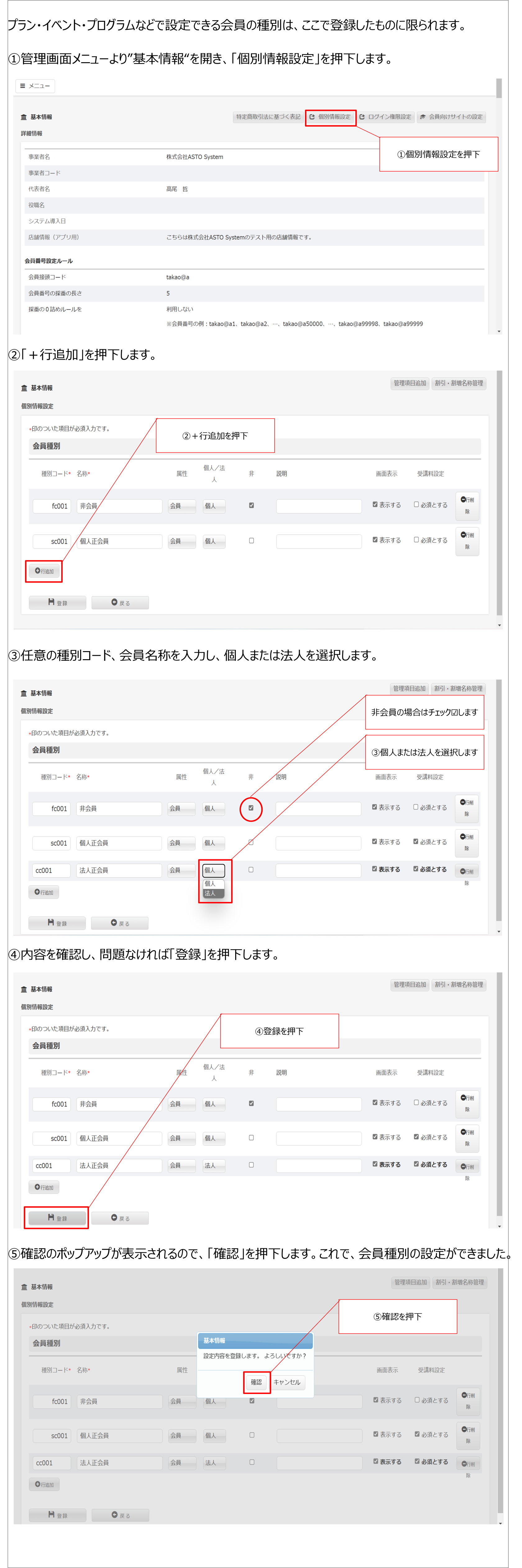The width and height of the screenshot is (522, 1568).
Task: Click 管理項目追加 tab in step ③ screen
Action: click(x=409, y=688)
